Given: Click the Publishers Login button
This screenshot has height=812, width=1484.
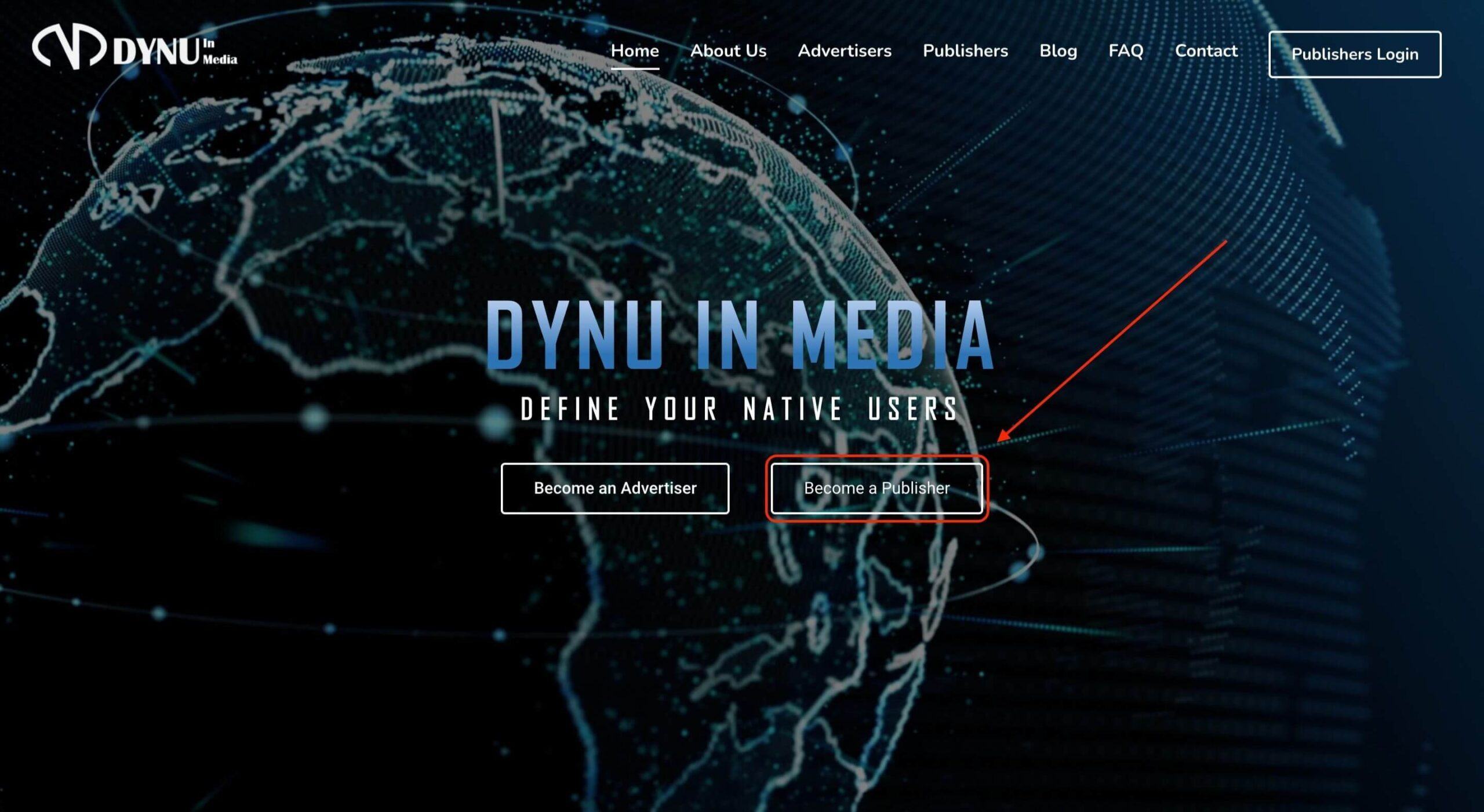Looking at the screenshot, I should [x=1355, y=54].
